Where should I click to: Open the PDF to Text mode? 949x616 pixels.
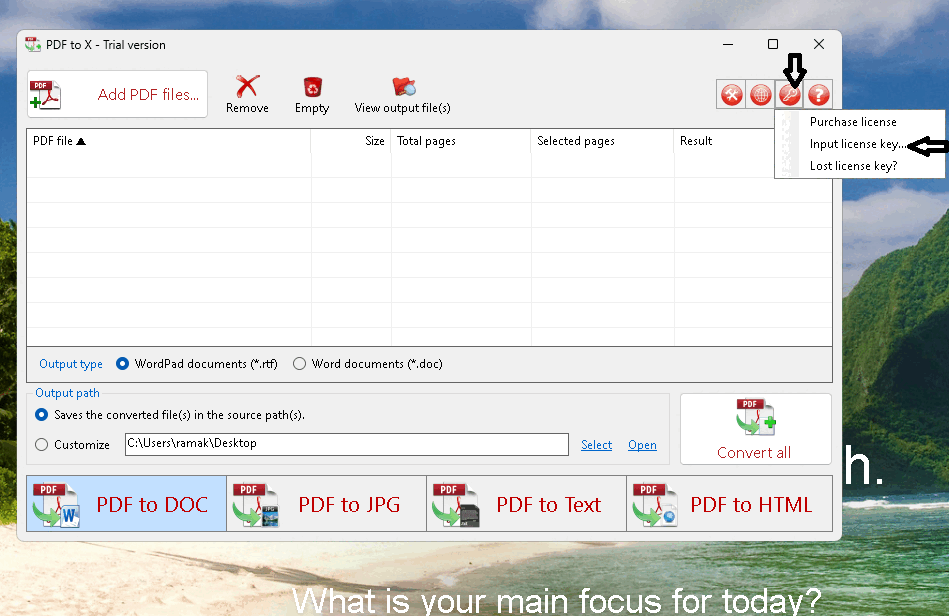point(526,505)
